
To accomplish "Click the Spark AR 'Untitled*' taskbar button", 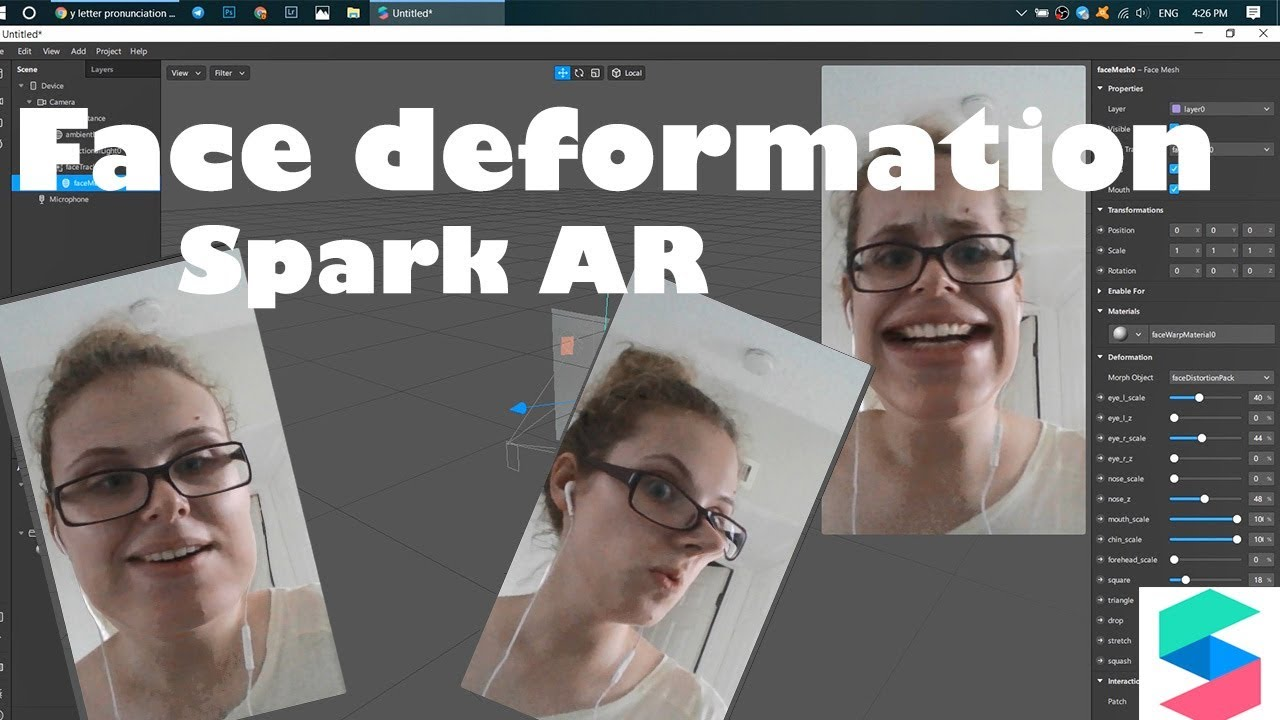I will [437, 13].
